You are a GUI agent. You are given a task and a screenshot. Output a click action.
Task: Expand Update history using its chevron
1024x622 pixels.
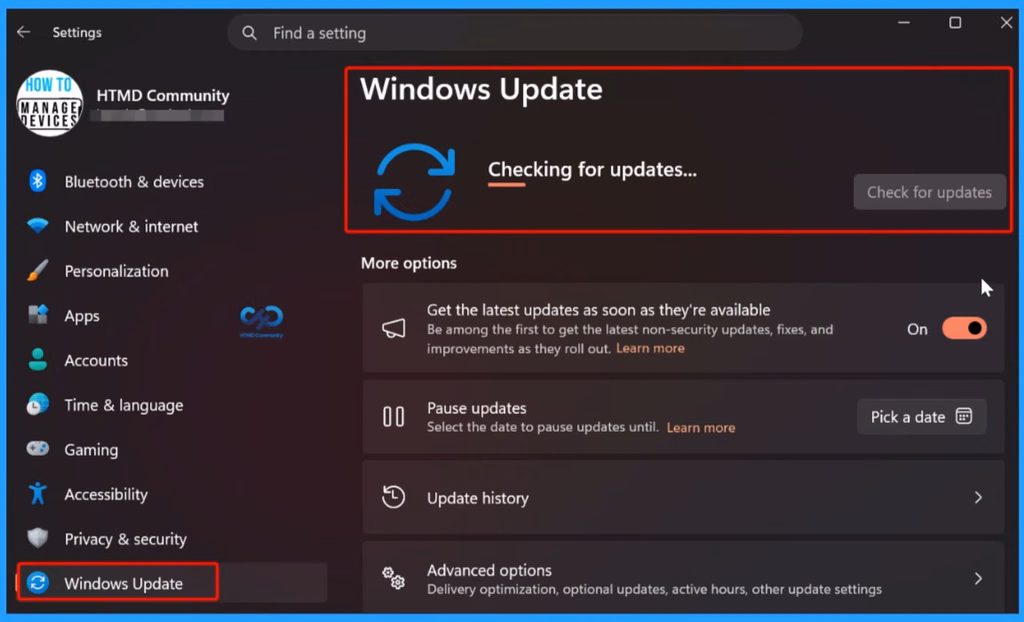coord(978,497)
